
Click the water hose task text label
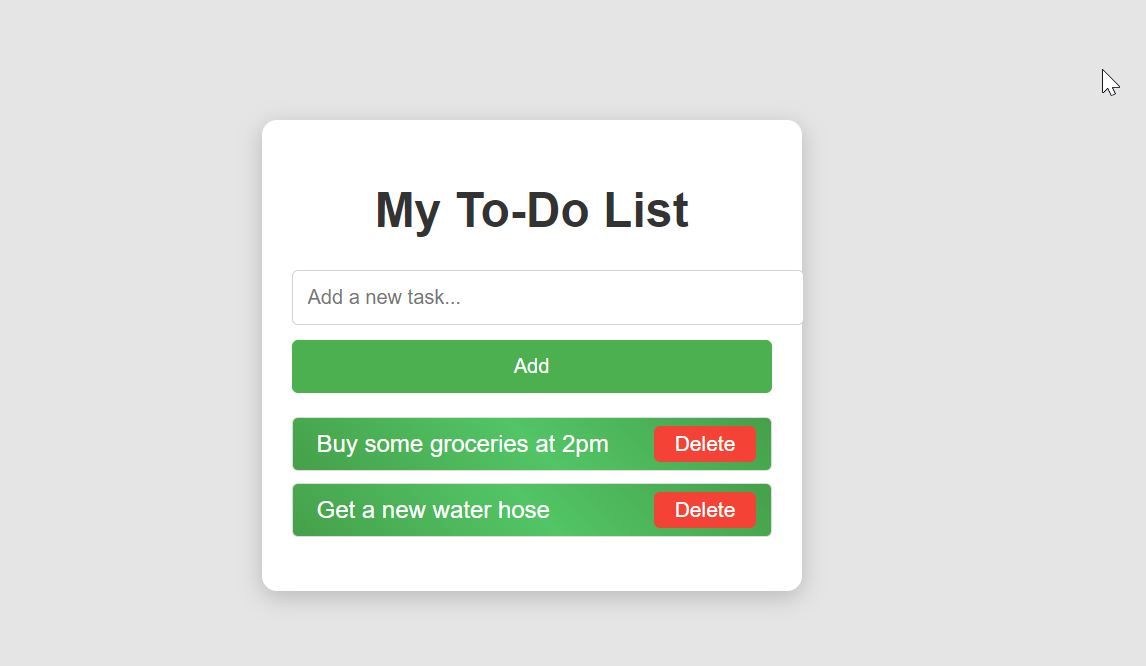click(x=433, y=509)
